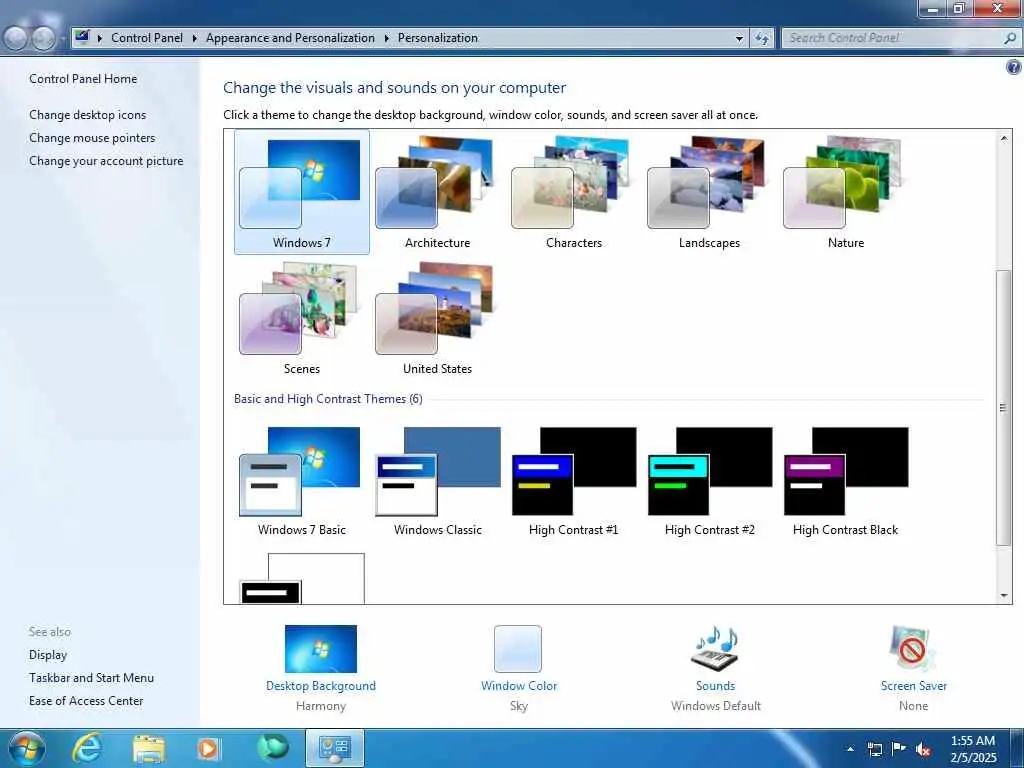Choose the Characters theme
Viewport: 1024px width, 768px height.
click(573, 191)
